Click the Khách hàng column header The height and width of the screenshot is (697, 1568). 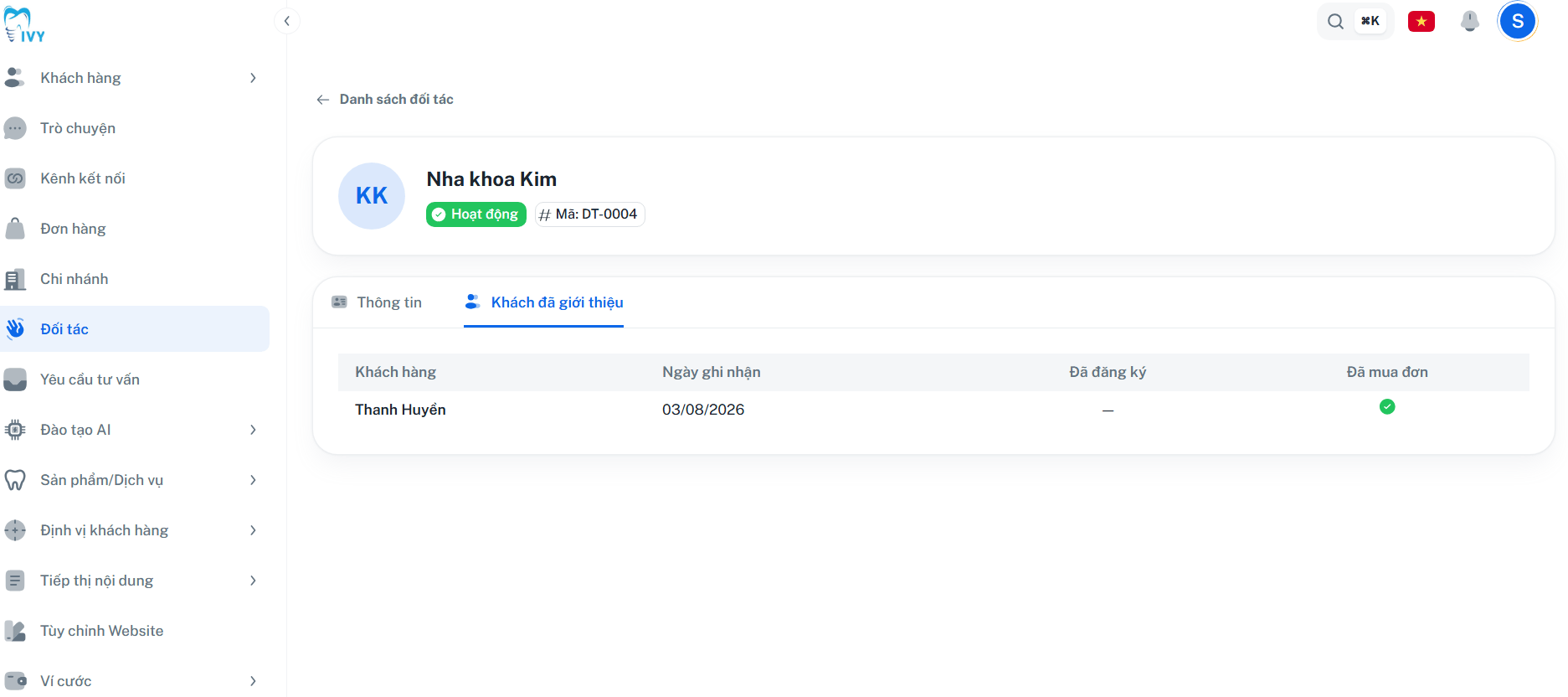pyautogui.click(x=395, y=372)
